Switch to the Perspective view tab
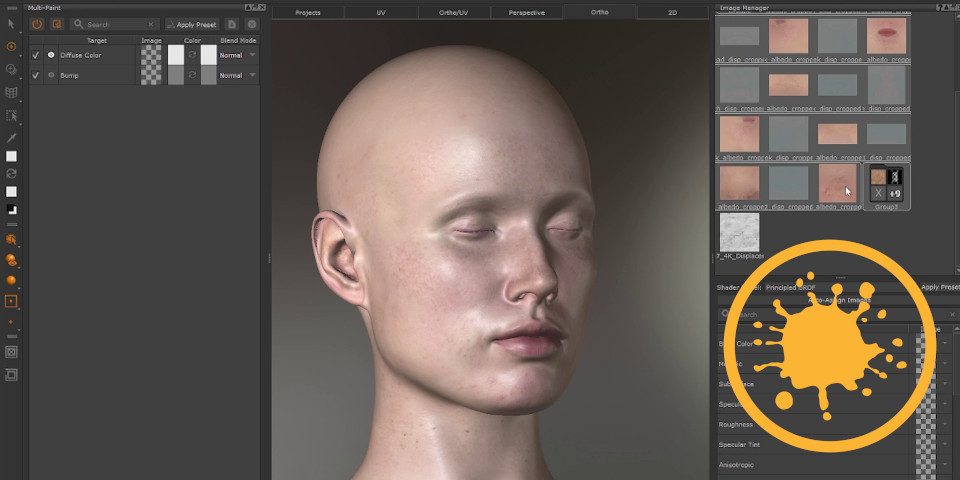960x480 pixels. click(x=526, y=13)
